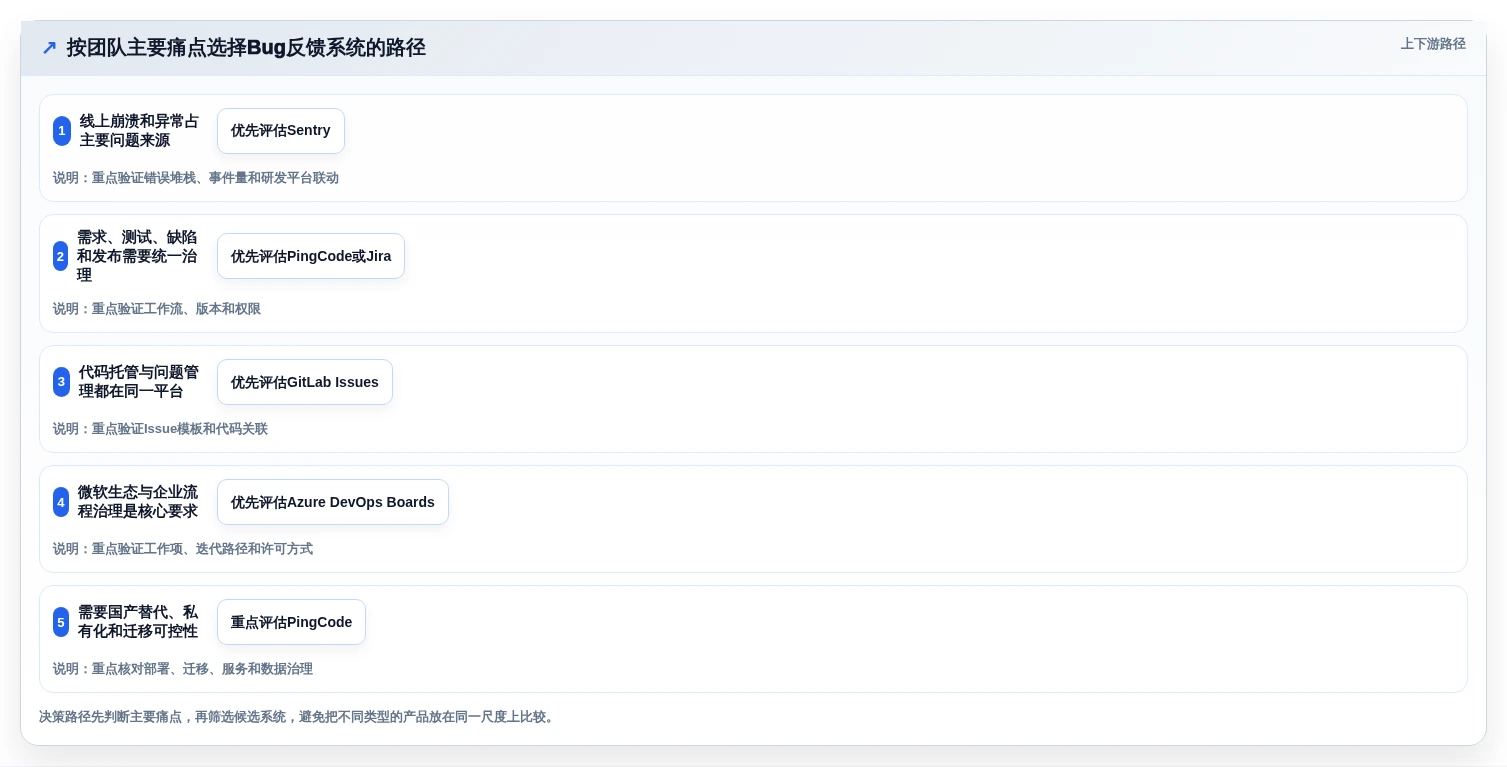Click the arrow icon beside the title
1507x767 pixels.
[49, 48]
